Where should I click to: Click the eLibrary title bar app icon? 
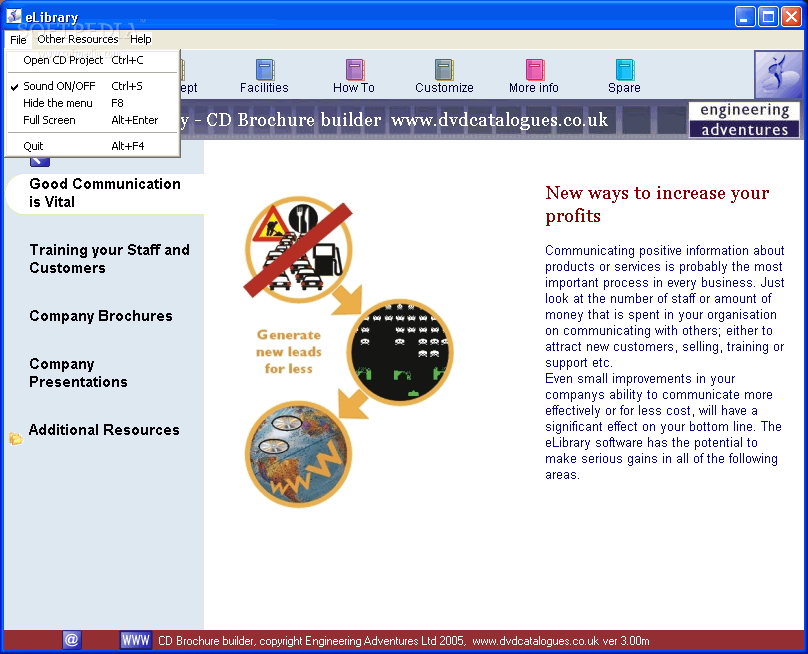tap(14, 16)
